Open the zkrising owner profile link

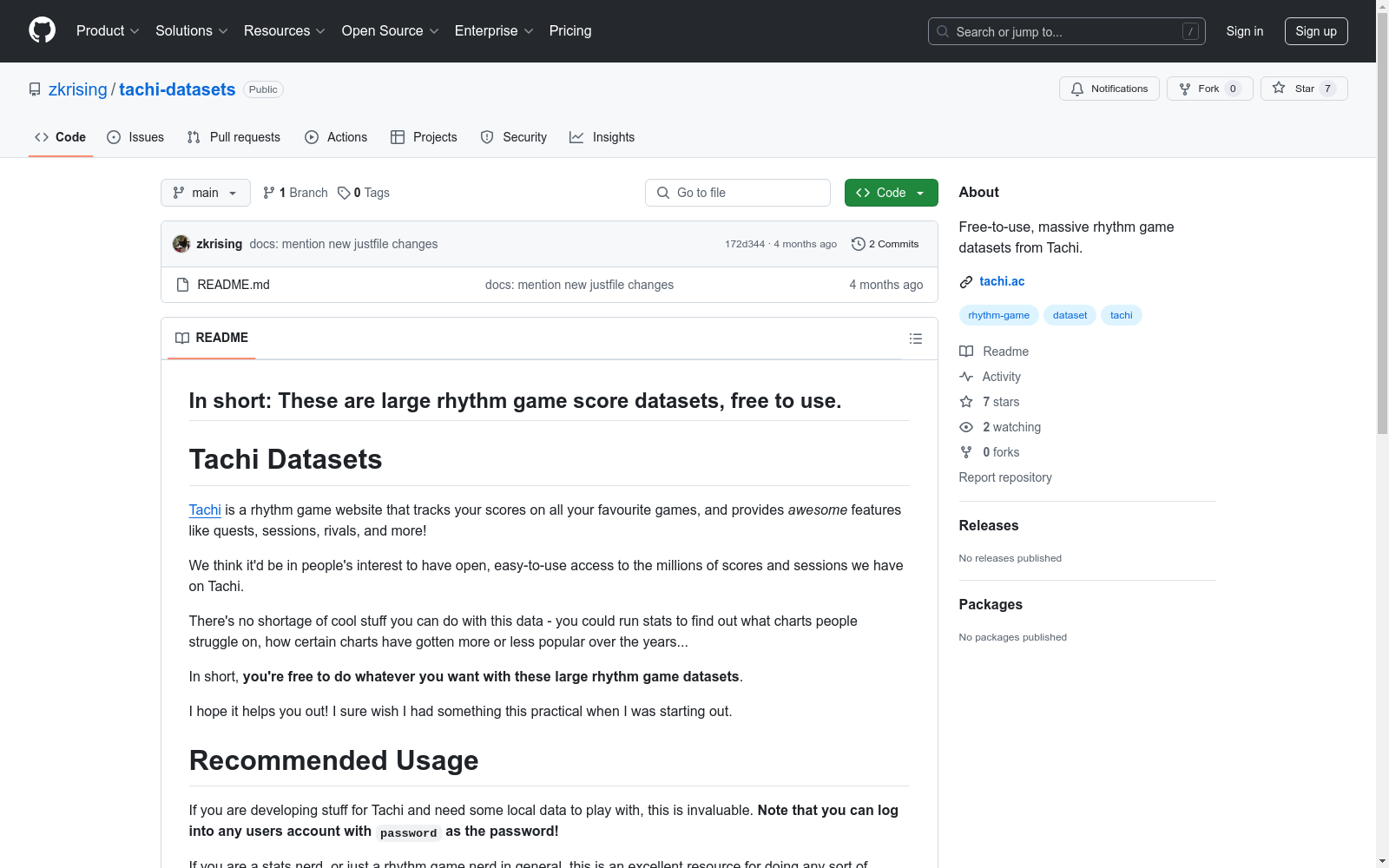pyautogui.click(x=78, y=89)
